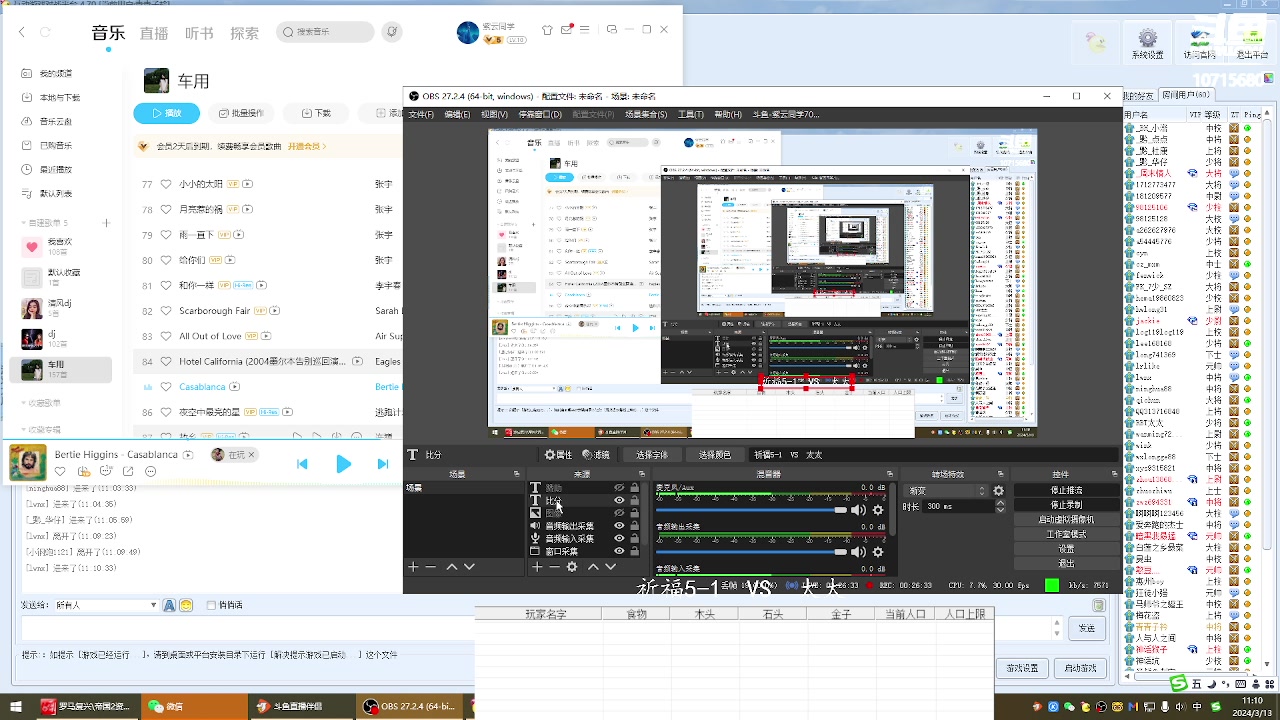Viewport: 1280px width, 720px height.
Task: Open 麦克风/Aux audio settings gear
Action: click(878, 510)
